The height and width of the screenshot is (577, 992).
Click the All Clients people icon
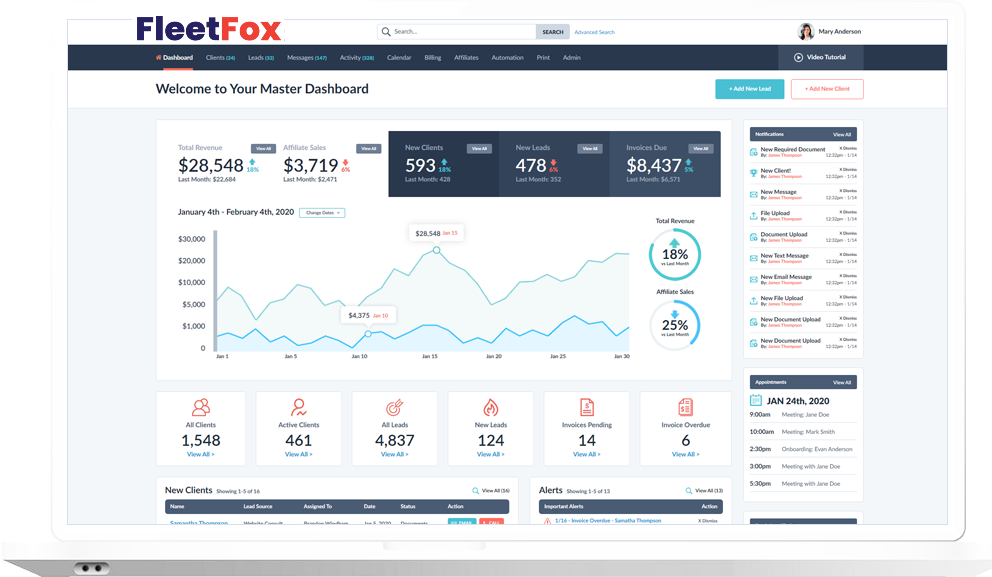point(201,407)
